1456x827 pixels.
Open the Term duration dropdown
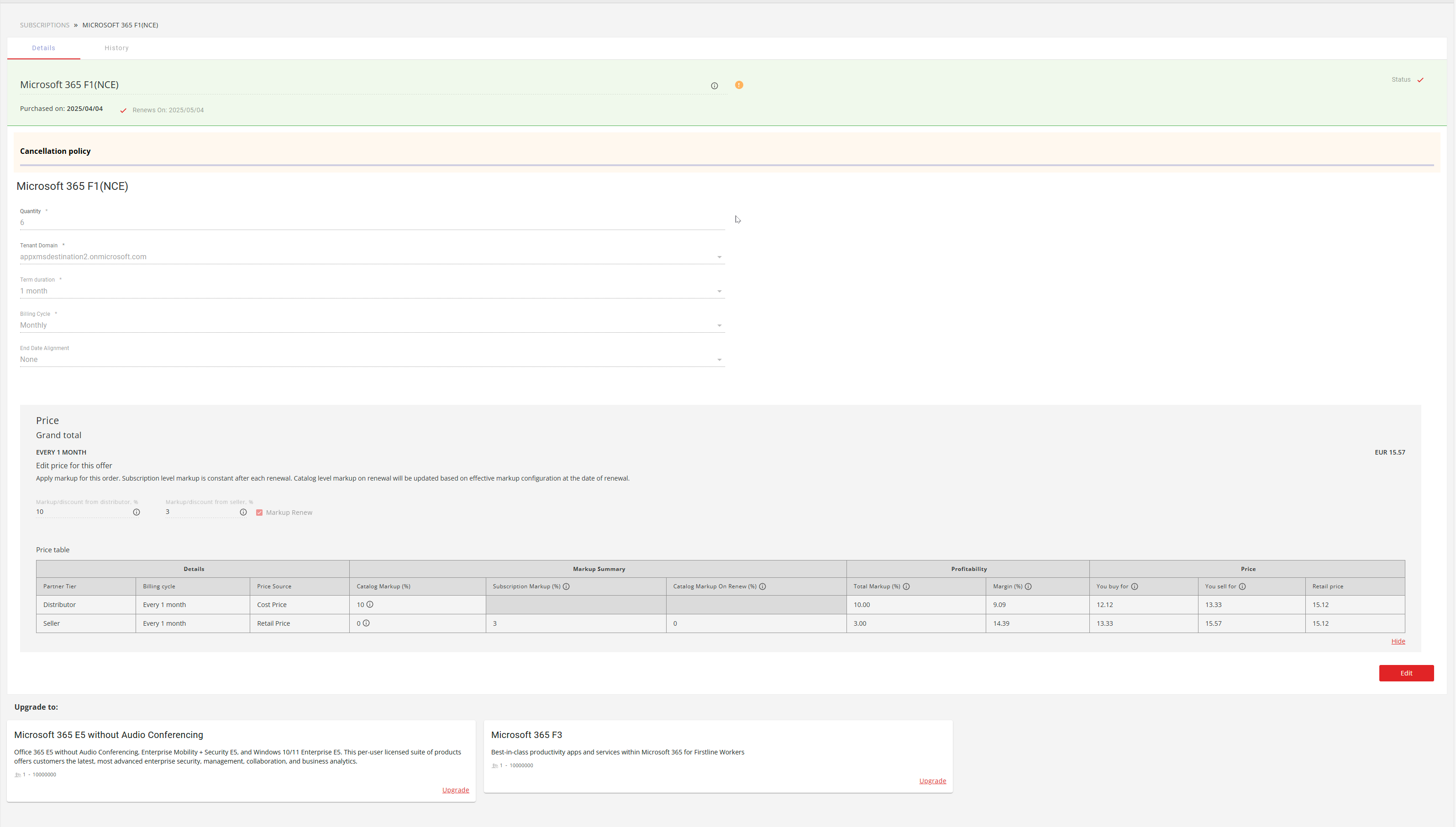pos(372,291)
